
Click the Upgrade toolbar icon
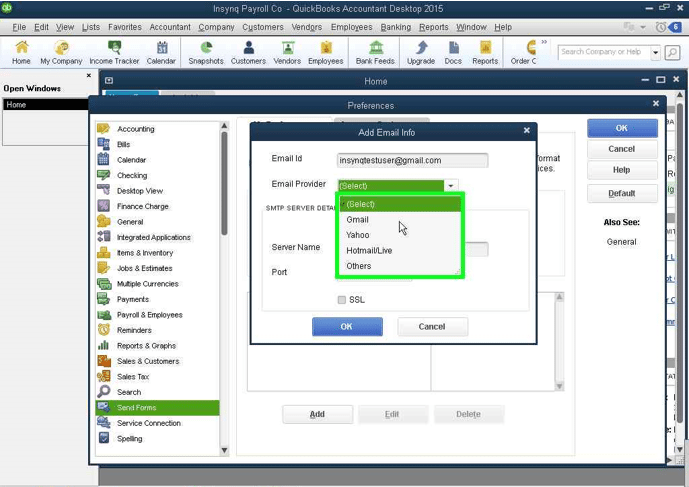click(421, 52)
